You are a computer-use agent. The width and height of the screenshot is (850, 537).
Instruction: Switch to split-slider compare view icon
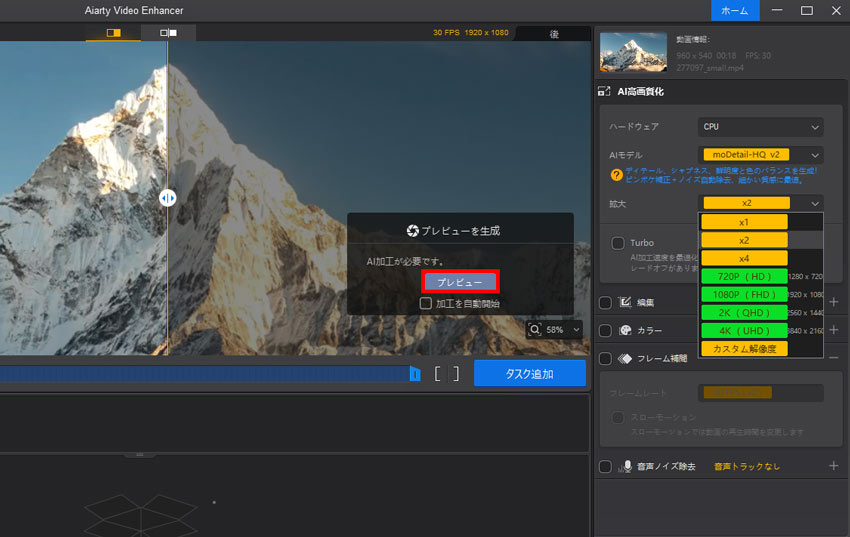tap(113, 33)
